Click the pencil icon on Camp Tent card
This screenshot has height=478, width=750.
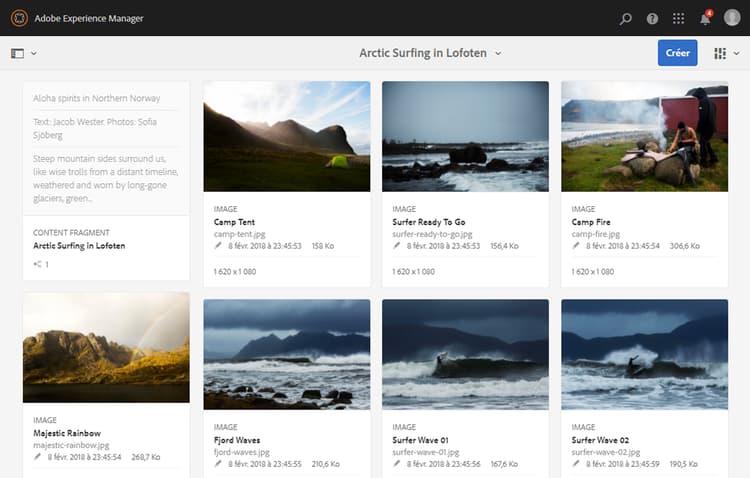(x=218, y=245)
